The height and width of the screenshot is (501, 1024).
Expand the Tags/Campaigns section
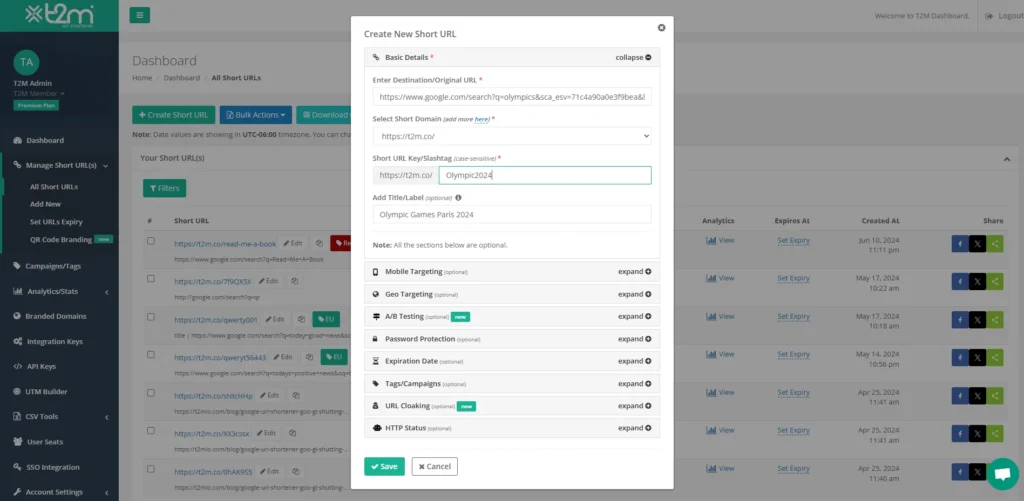click(634, 383)
